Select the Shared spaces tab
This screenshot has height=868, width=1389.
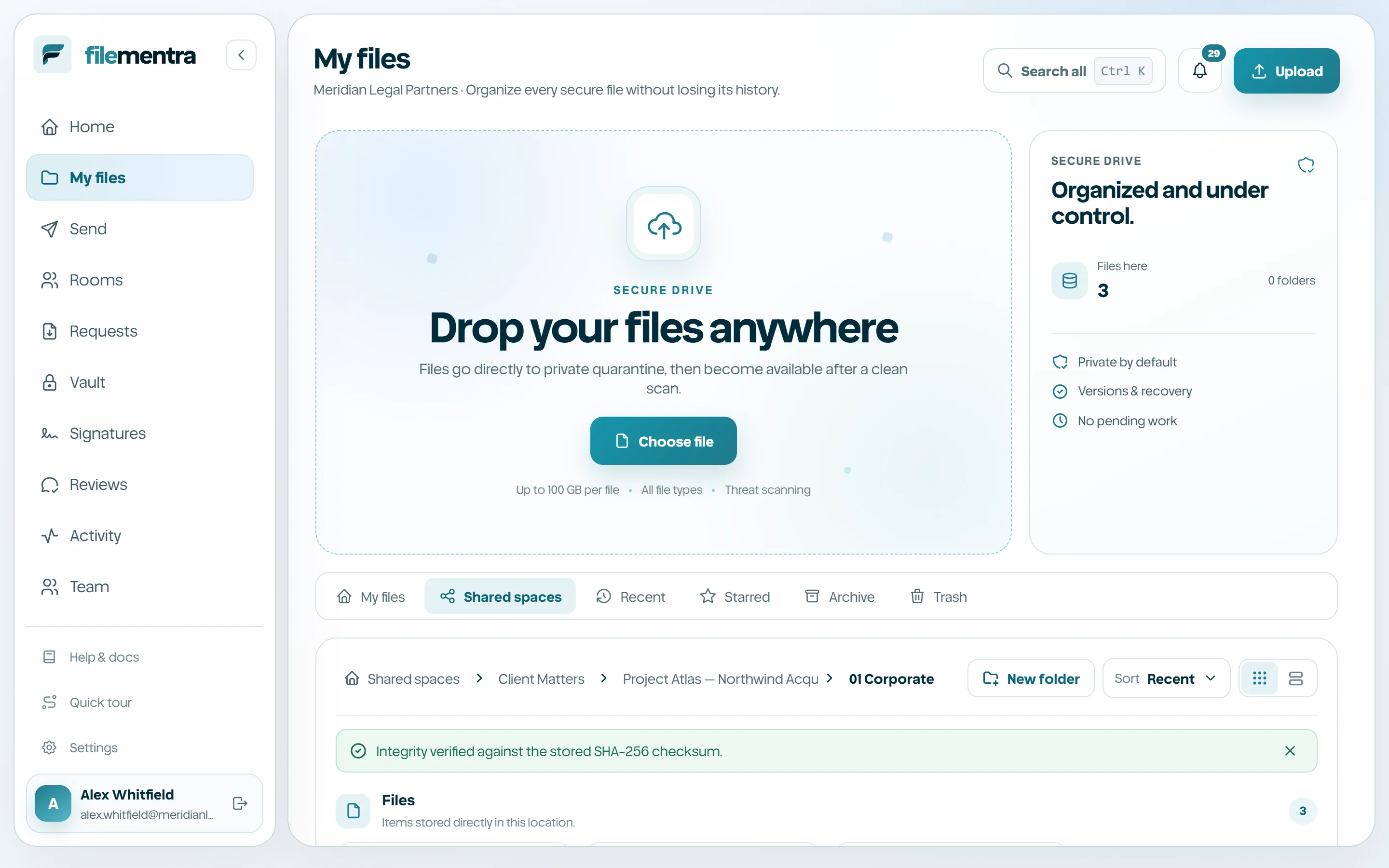[500, 597]
